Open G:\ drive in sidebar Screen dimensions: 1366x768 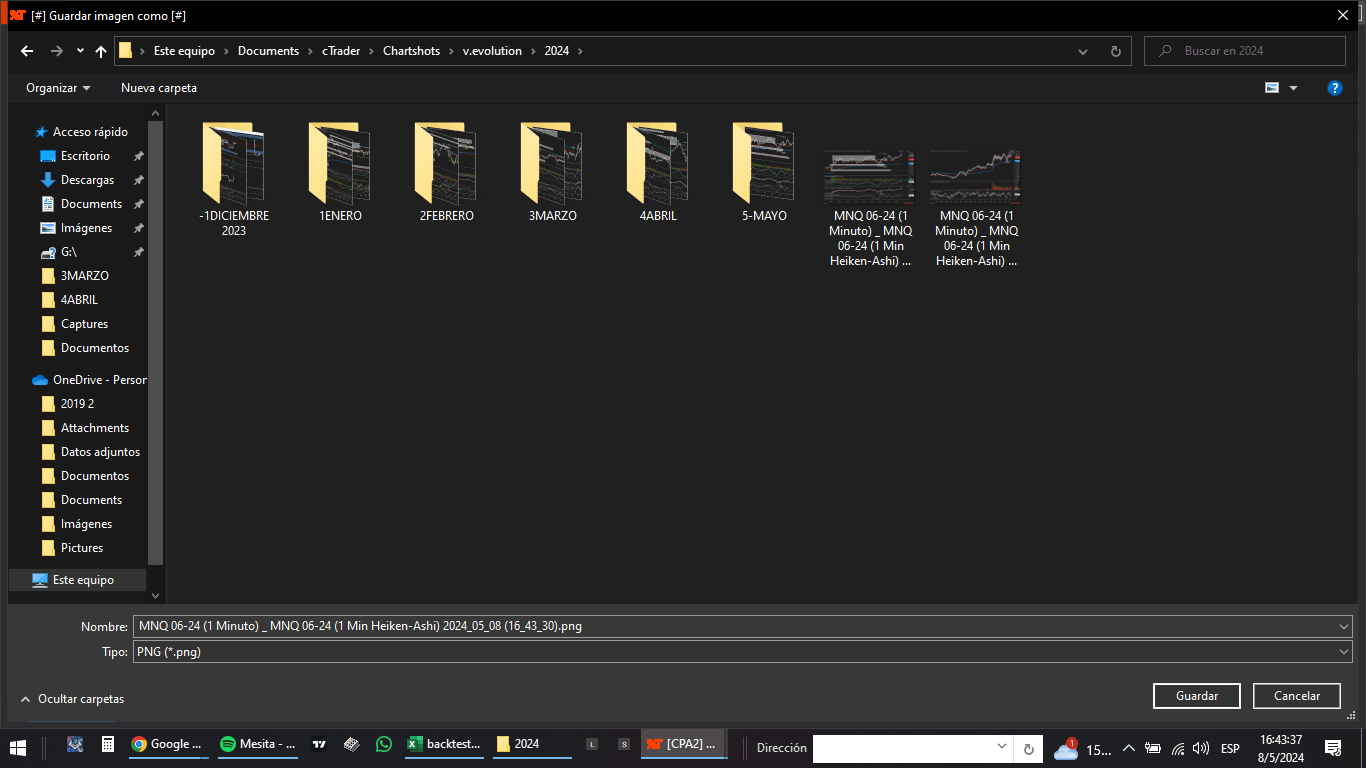coord(69,252)
